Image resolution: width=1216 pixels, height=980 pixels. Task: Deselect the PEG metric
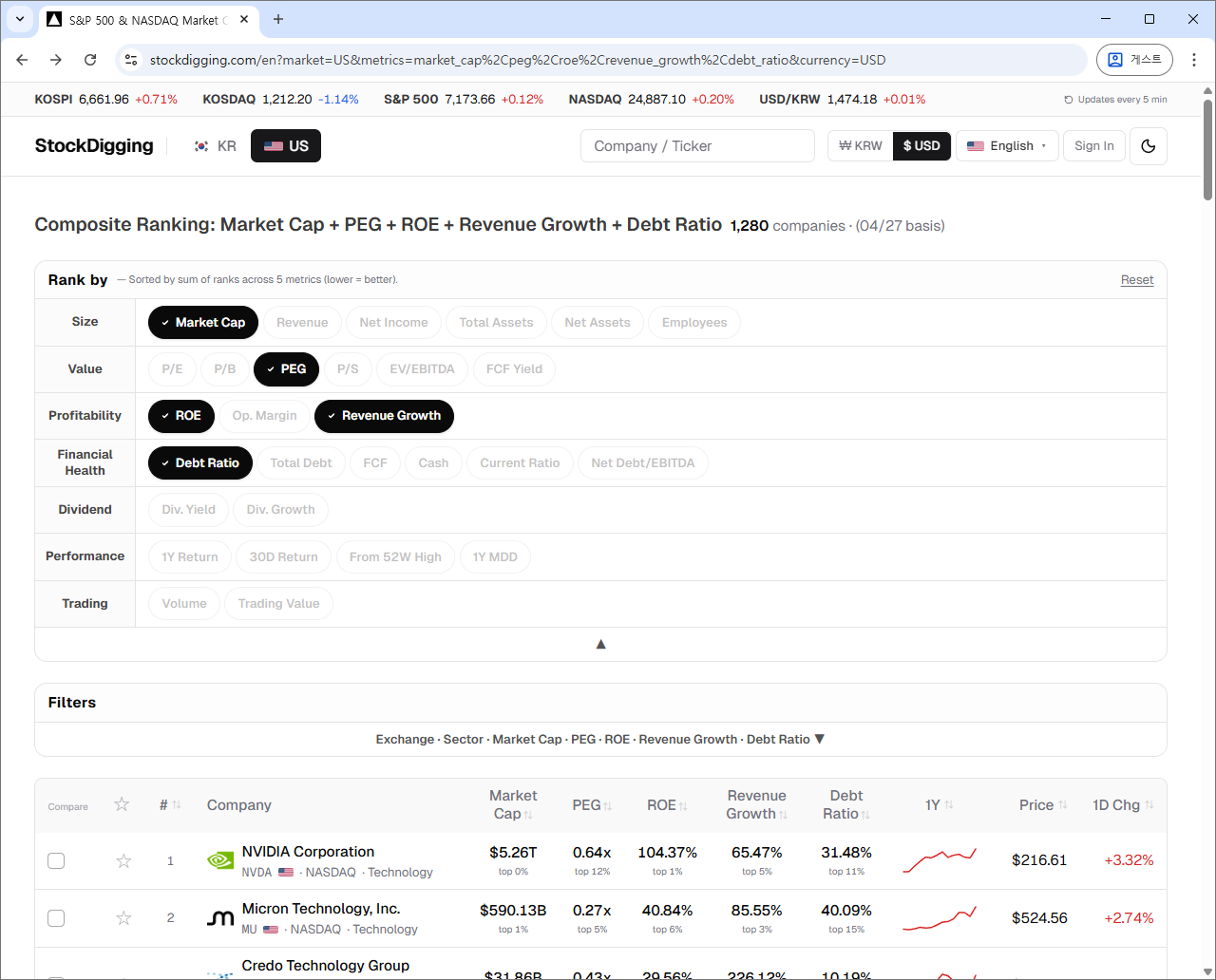[x=286, y=368]
